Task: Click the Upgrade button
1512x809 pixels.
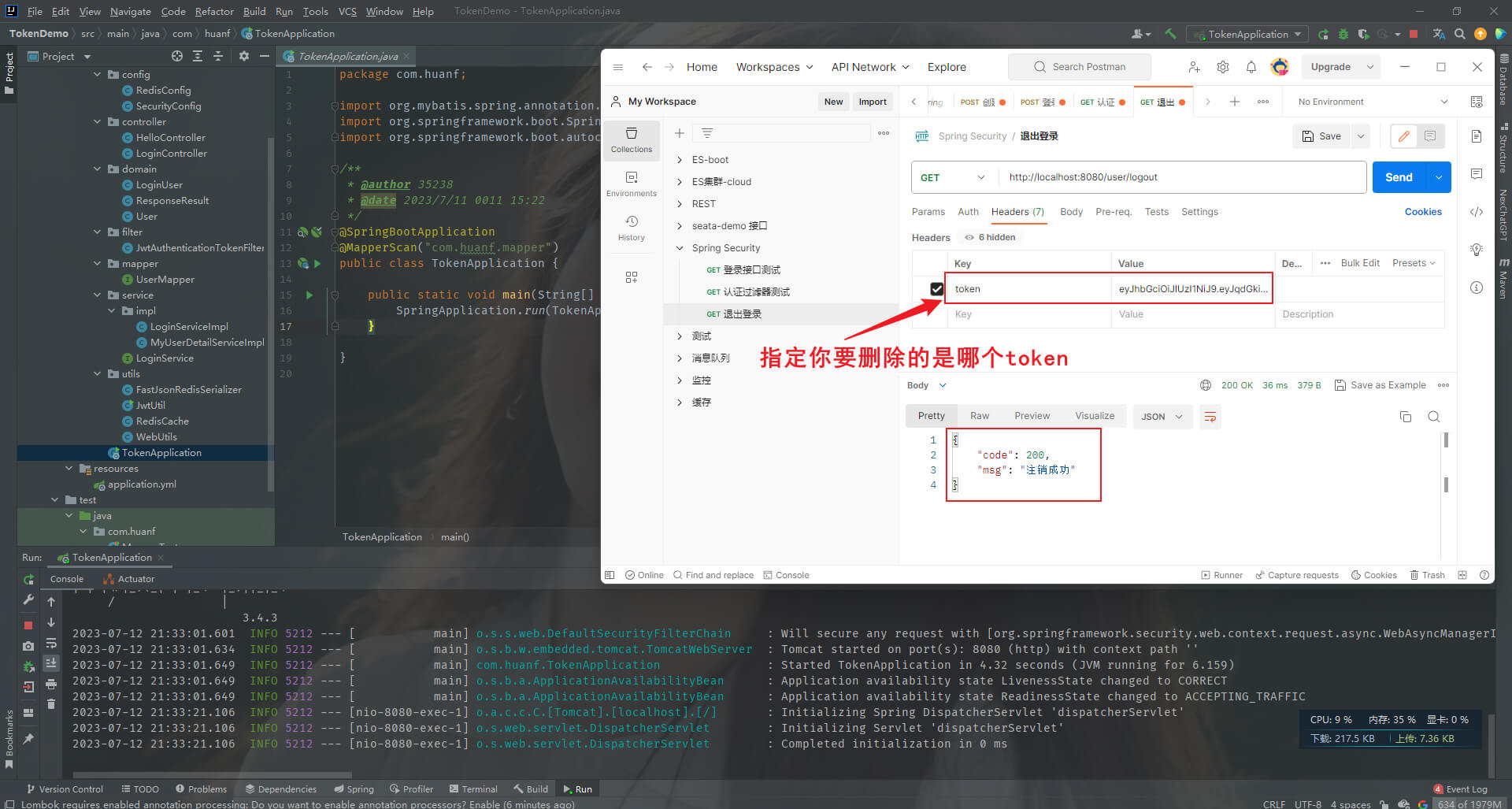Action: (1331, 67)
